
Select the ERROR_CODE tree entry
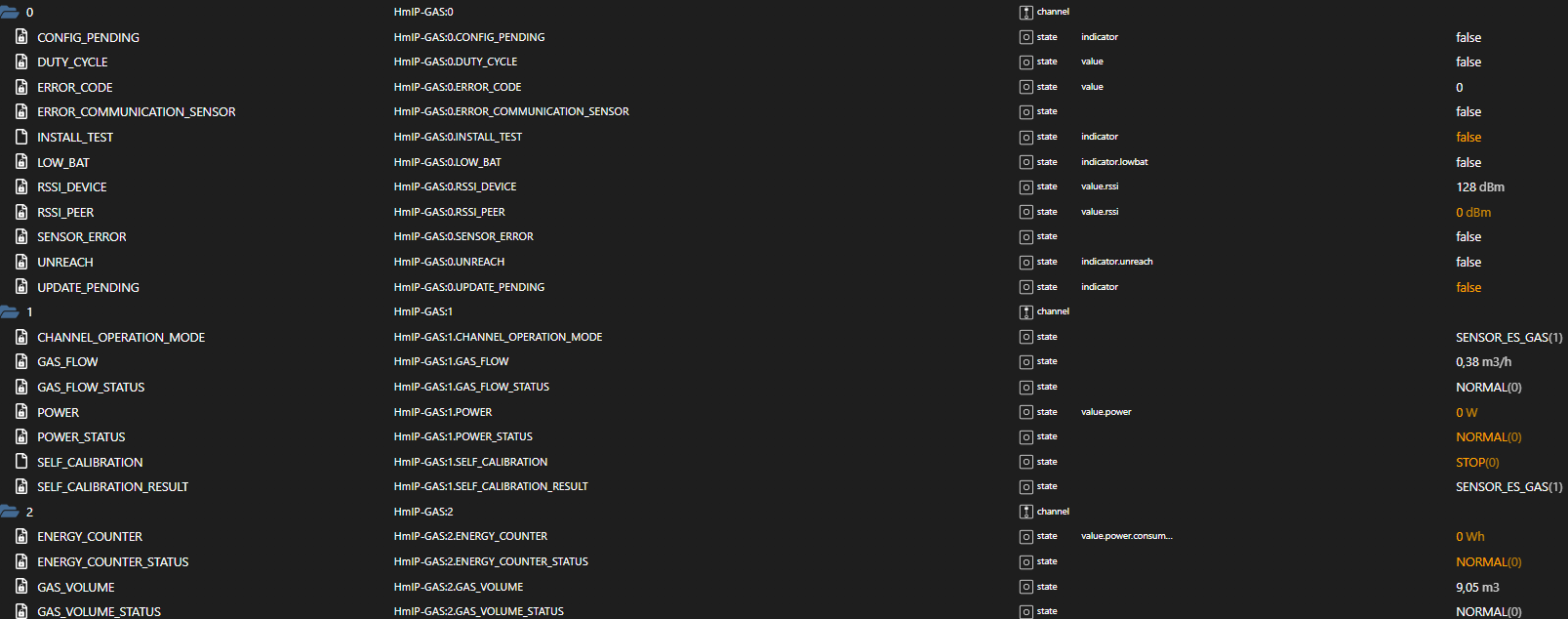tap(74, 88)
